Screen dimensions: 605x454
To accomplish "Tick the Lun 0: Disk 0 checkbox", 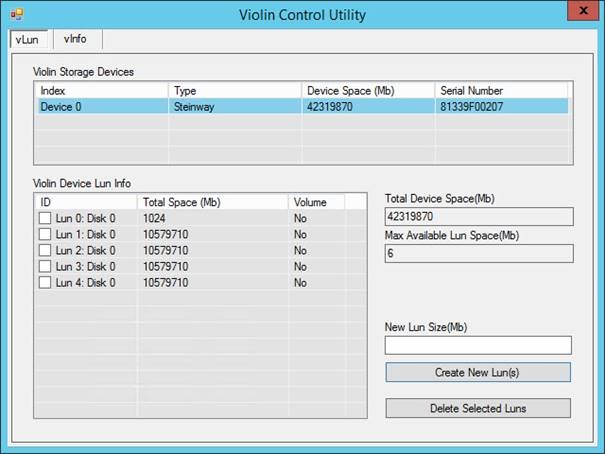I will pos(45,218).
